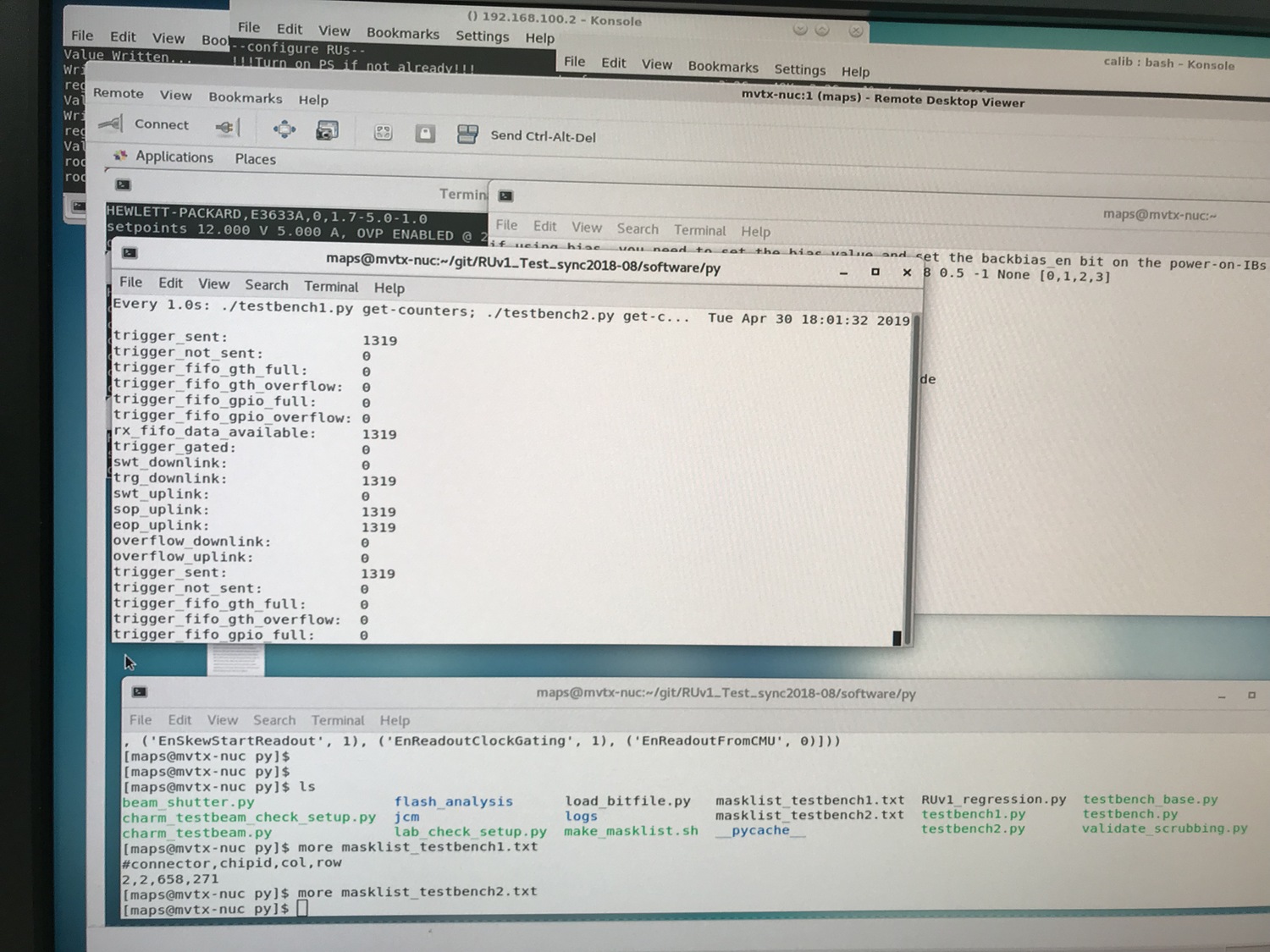Image resolution: width=1270 pixels, height=952 pixels.
Task: Click the mvtx-nuc:1 (maps) Remote Desktop Viewer title
Action: point(883,98)
